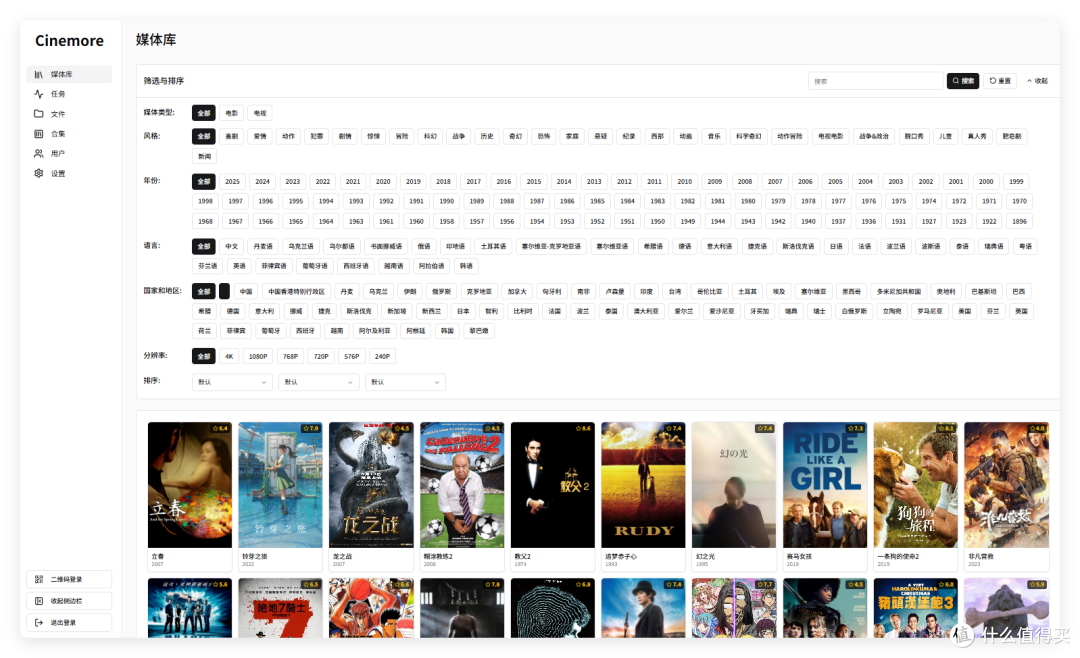
Task: Filter by year 2019
Action: (413, 182)
